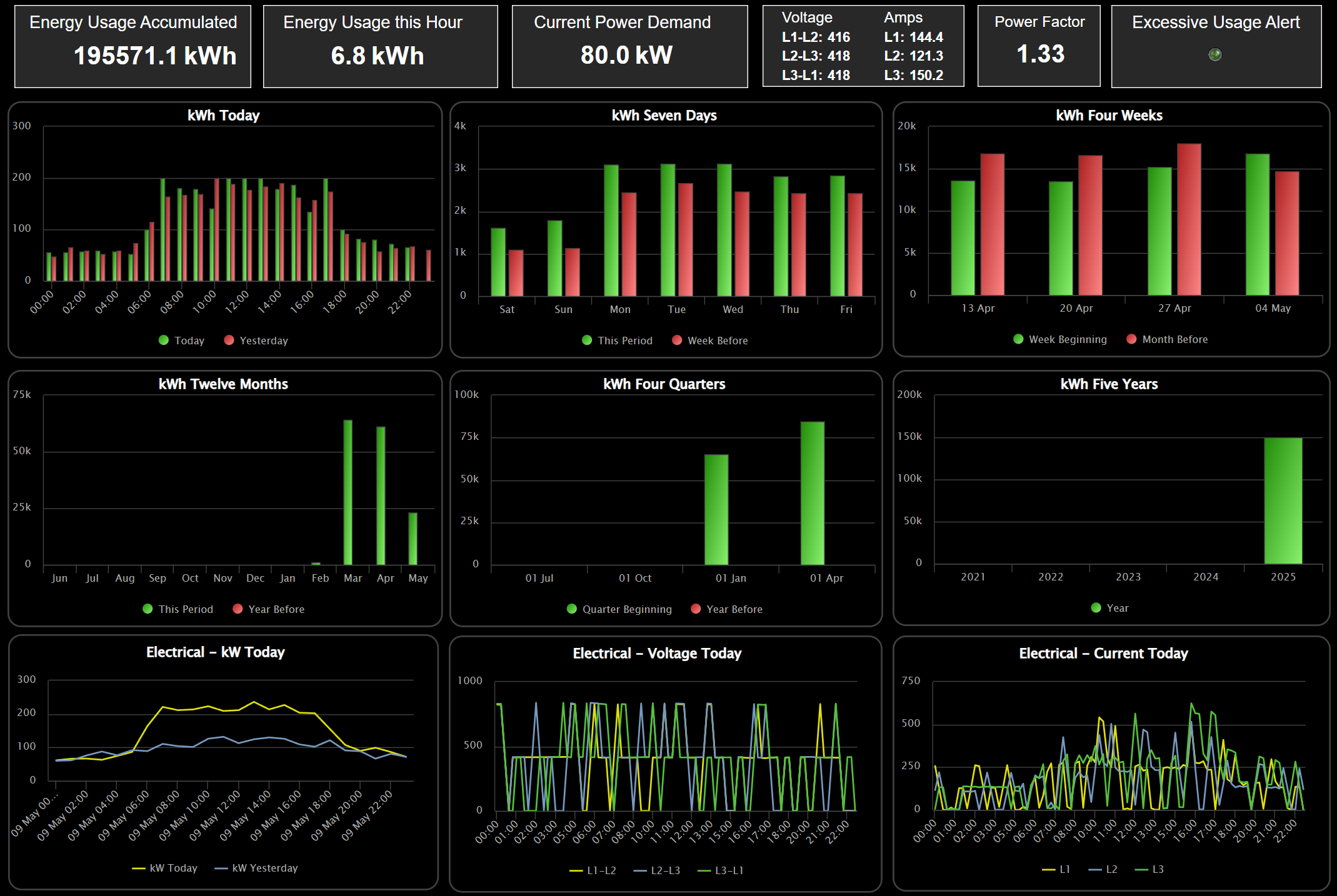The width and height of the screenshot is (1337, 896).
Task: Toggle Week Beginning legend in kWh Four Weeks
Action: click(x=1059, y=339)
